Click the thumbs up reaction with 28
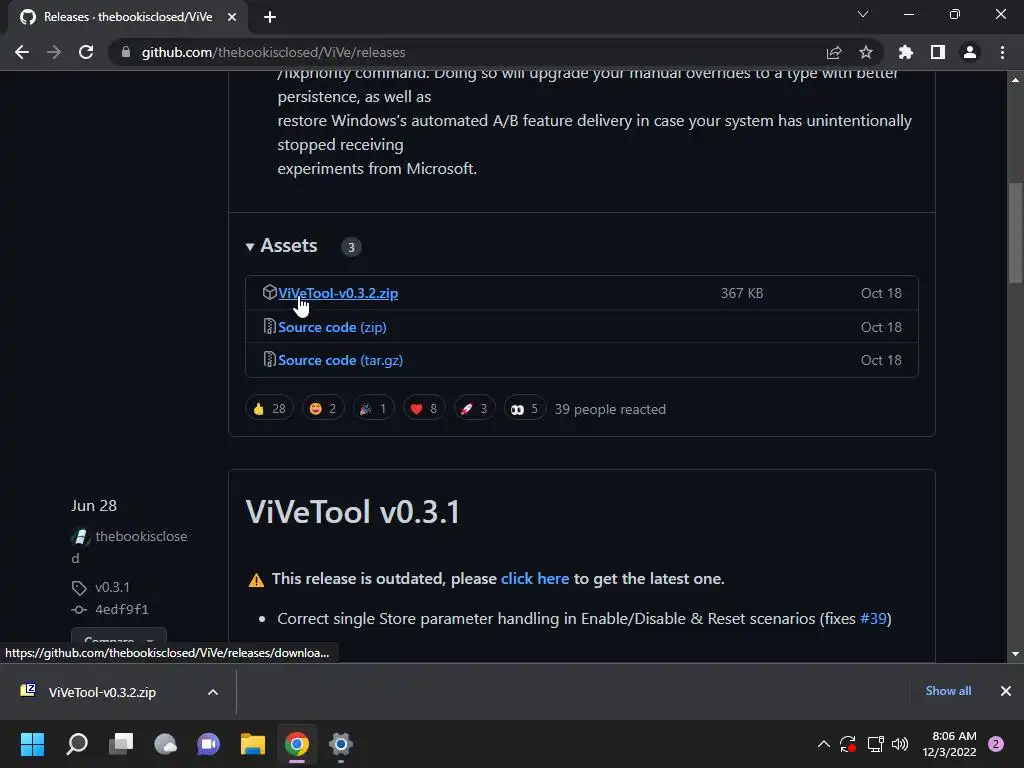This screenshot has width=1024, height=768. pos(269,409)
